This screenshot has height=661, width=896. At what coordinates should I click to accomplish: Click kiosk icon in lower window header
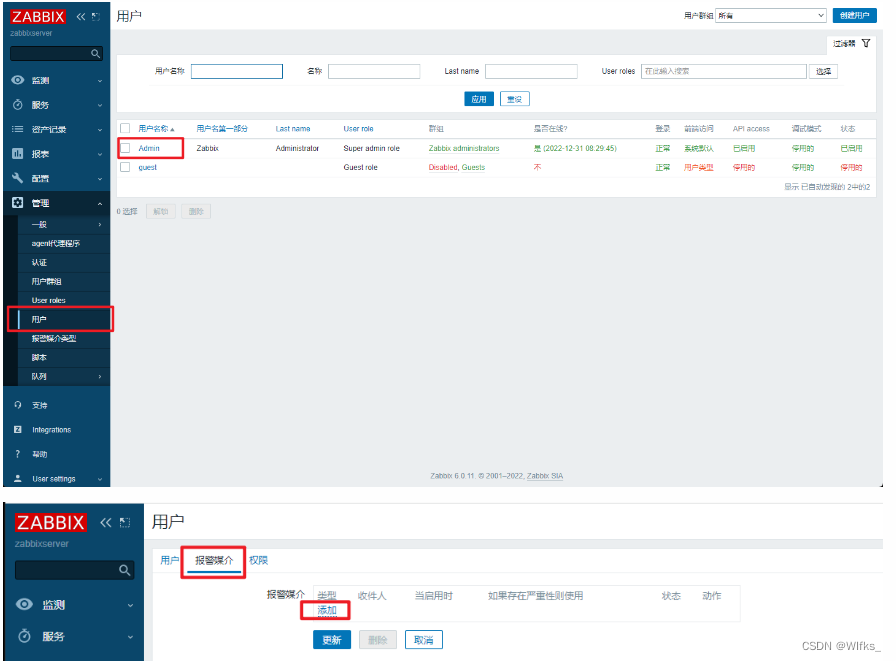[125, 523]
